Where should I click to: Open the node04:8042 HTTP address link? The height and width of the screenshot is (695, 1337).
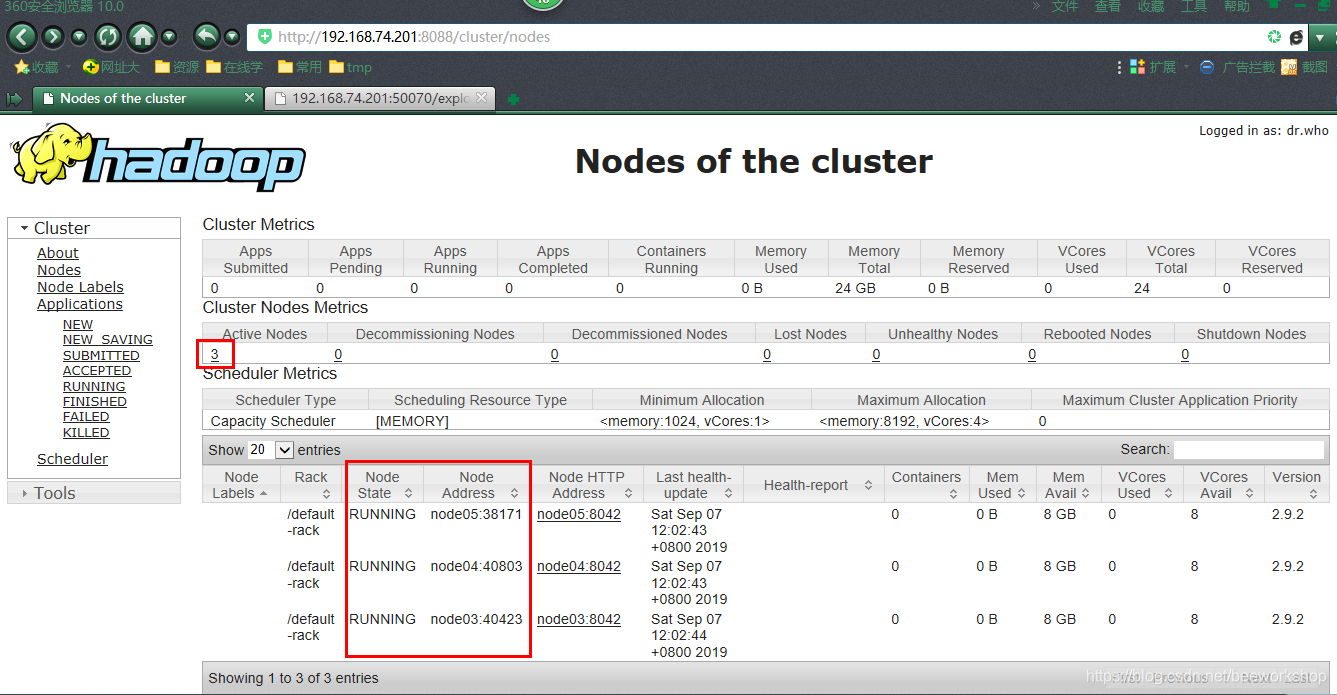coord(579,566)
